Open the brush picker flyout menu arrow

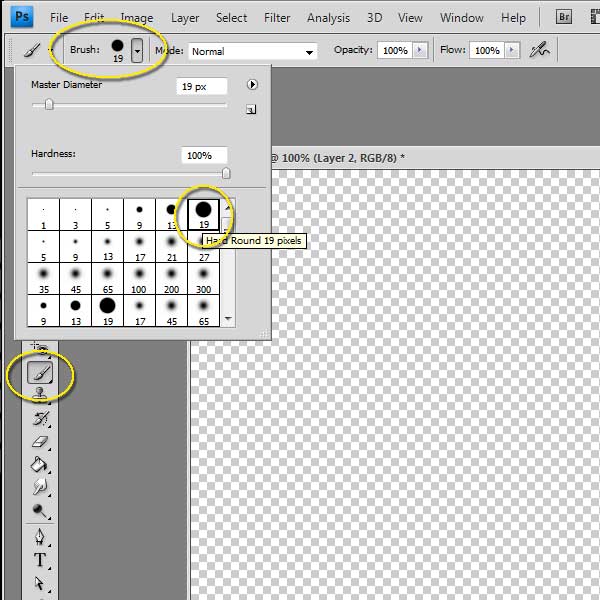252,85
